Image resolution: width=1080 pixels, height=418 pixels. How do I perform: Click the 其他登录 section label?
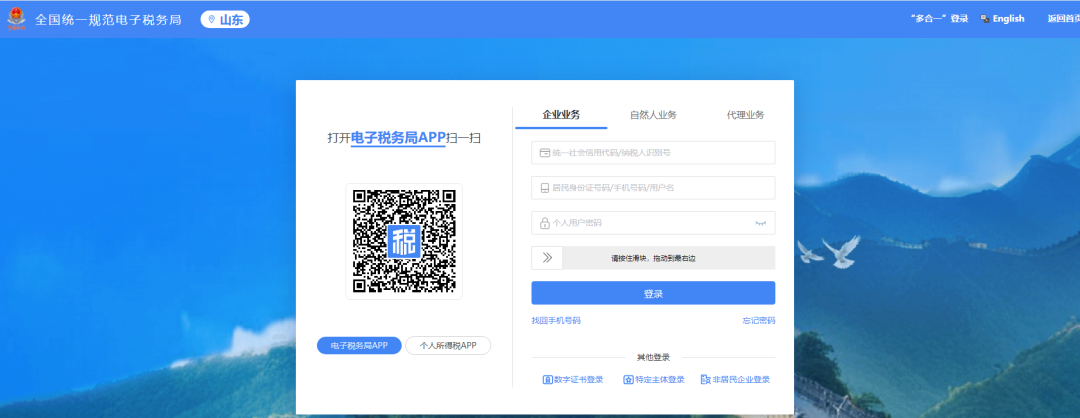(653, 357)
